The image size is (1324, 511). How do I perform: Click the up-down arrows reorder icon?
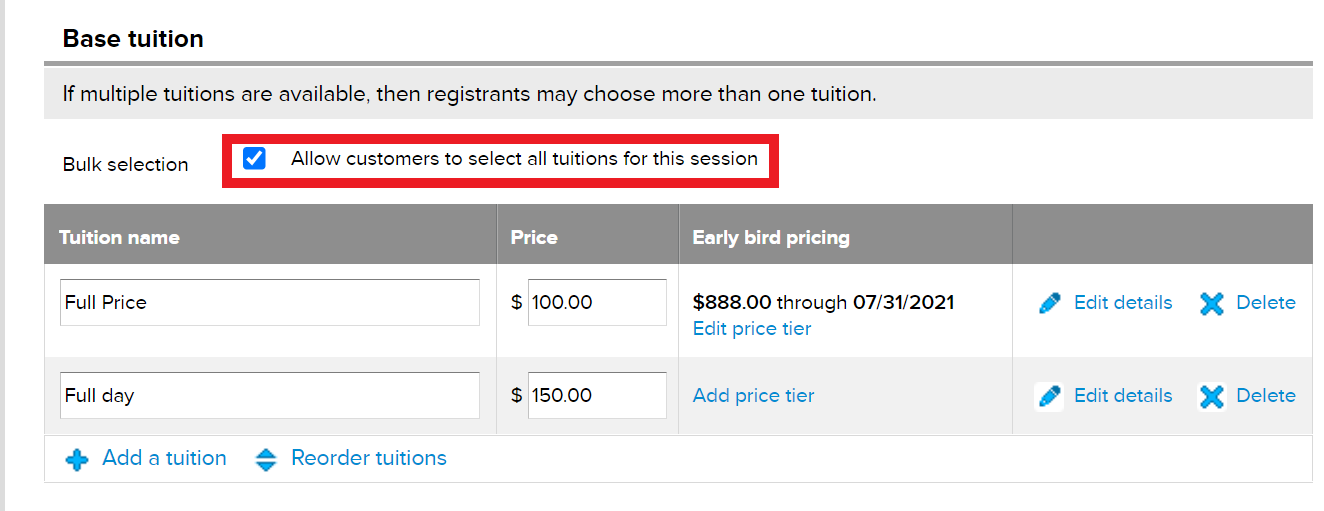266,460
